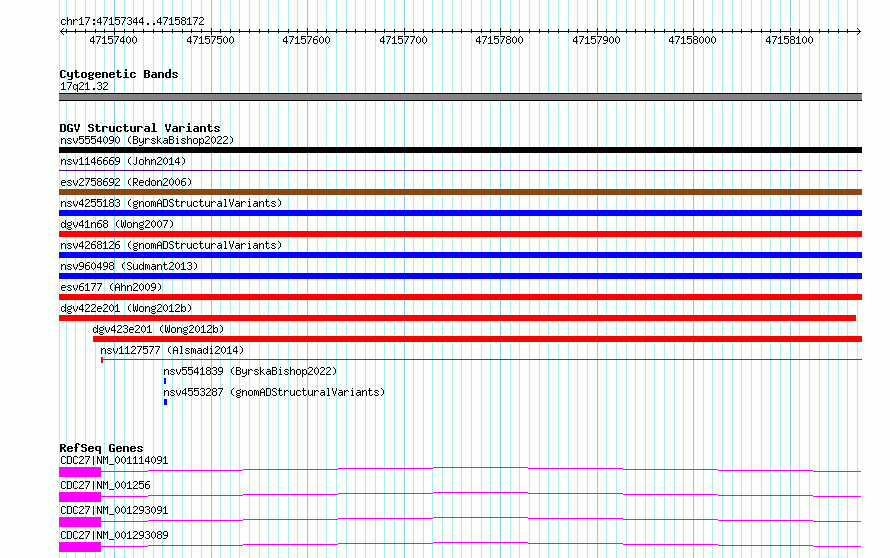Screen dimensions: 890x558
Task: Click the 47157400 ruler tick label
Action: [x=113, y=40]
